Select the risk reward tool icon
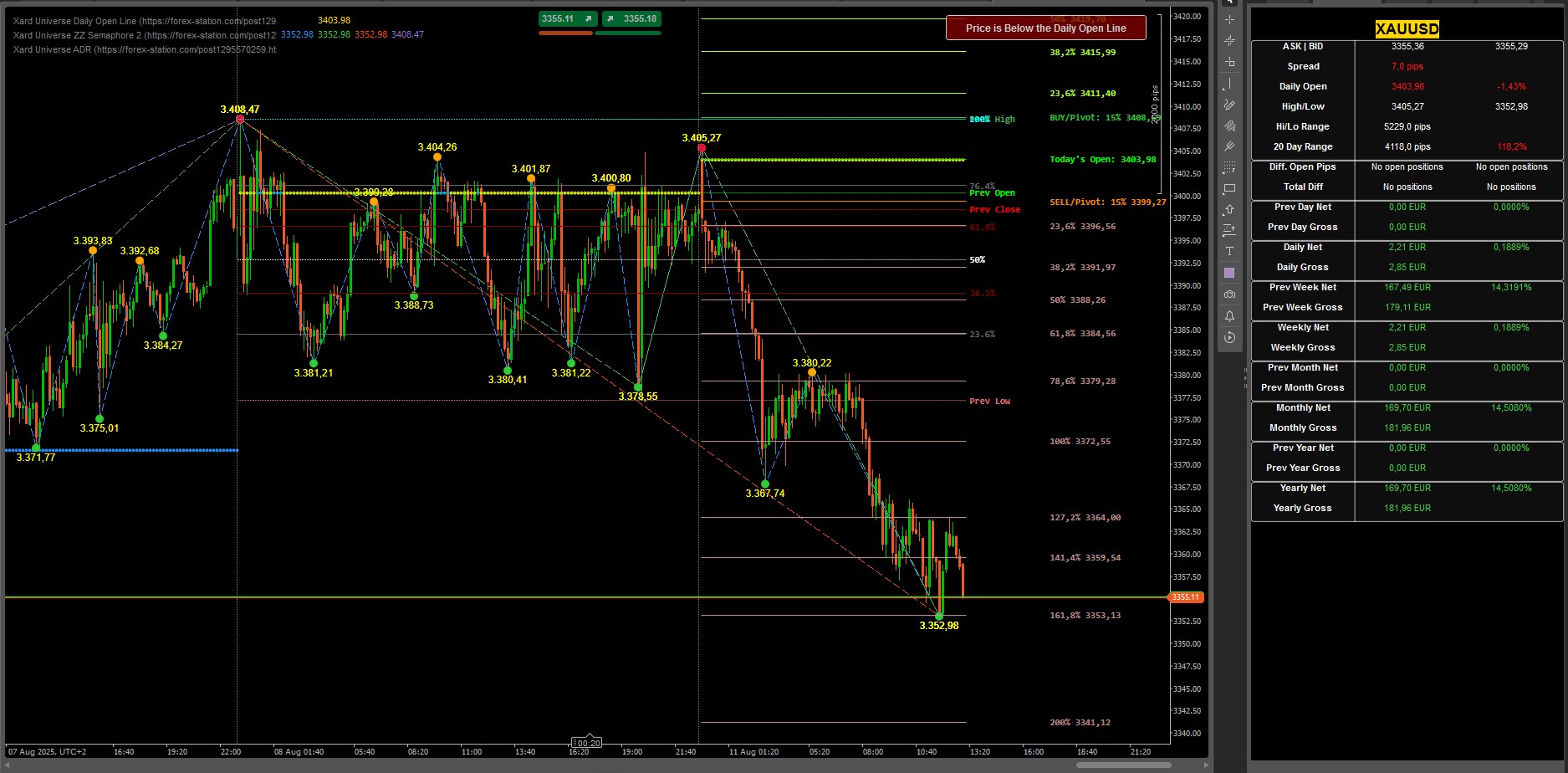Viewport: 1568px width, 773px height. (1229, 230)
